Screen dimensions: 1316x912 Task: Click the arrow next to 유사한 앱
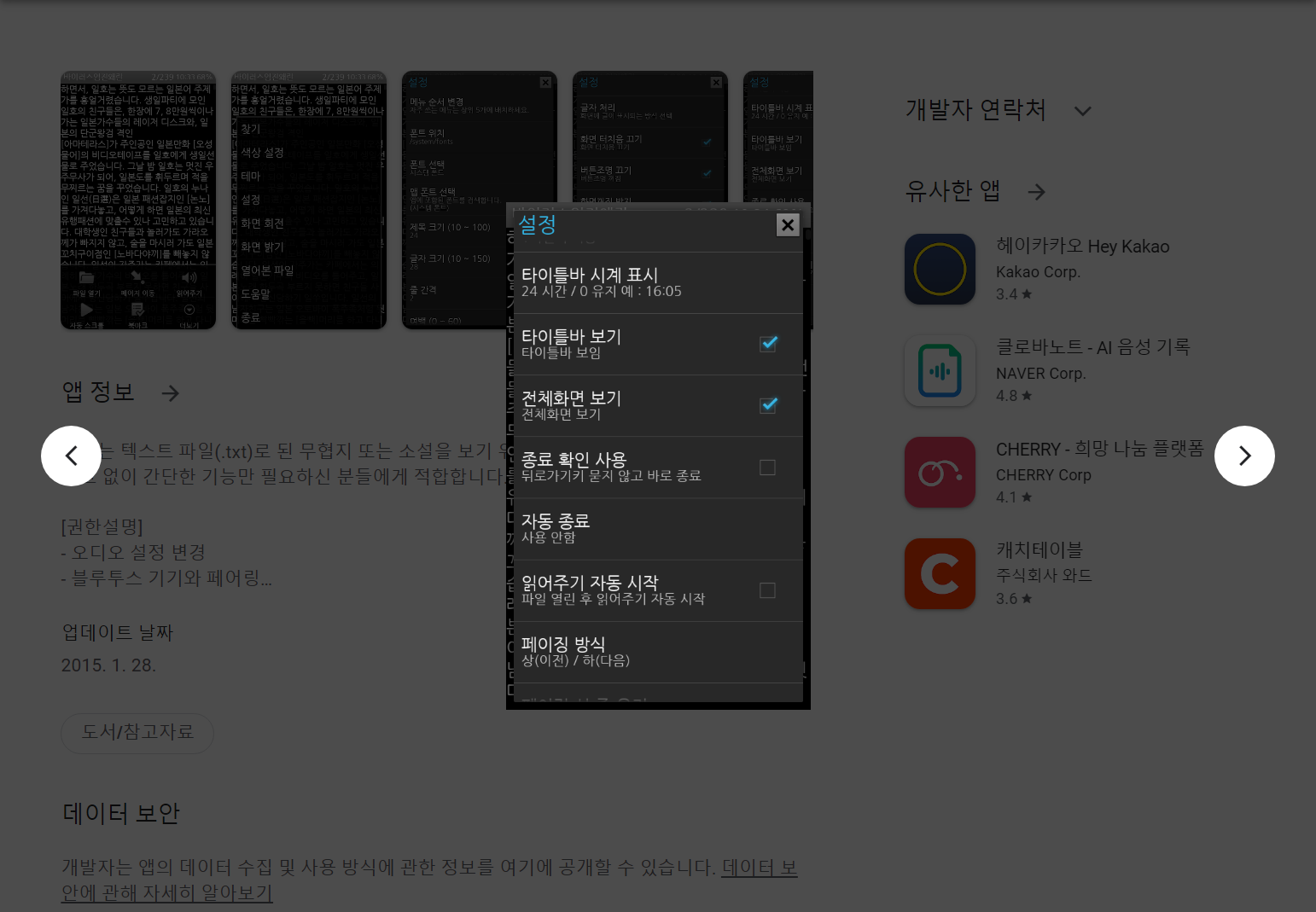[1037, 192]
